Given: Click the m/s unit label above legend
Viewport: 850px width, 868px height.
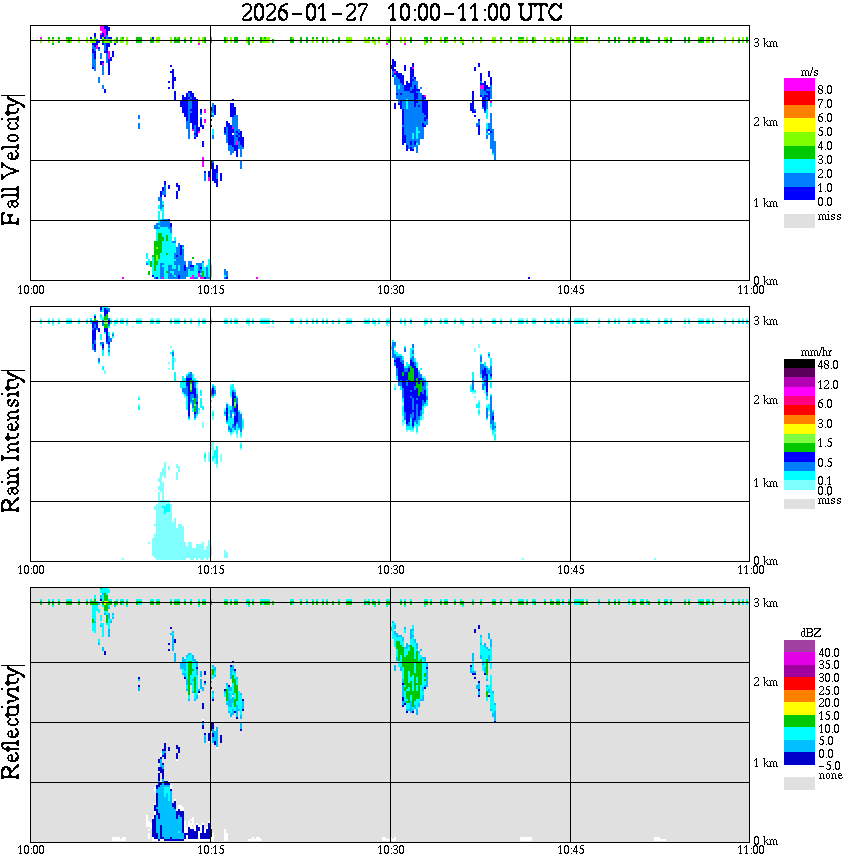Looking at the screenshot, I should pyautogui.click(x=809, y=73).
